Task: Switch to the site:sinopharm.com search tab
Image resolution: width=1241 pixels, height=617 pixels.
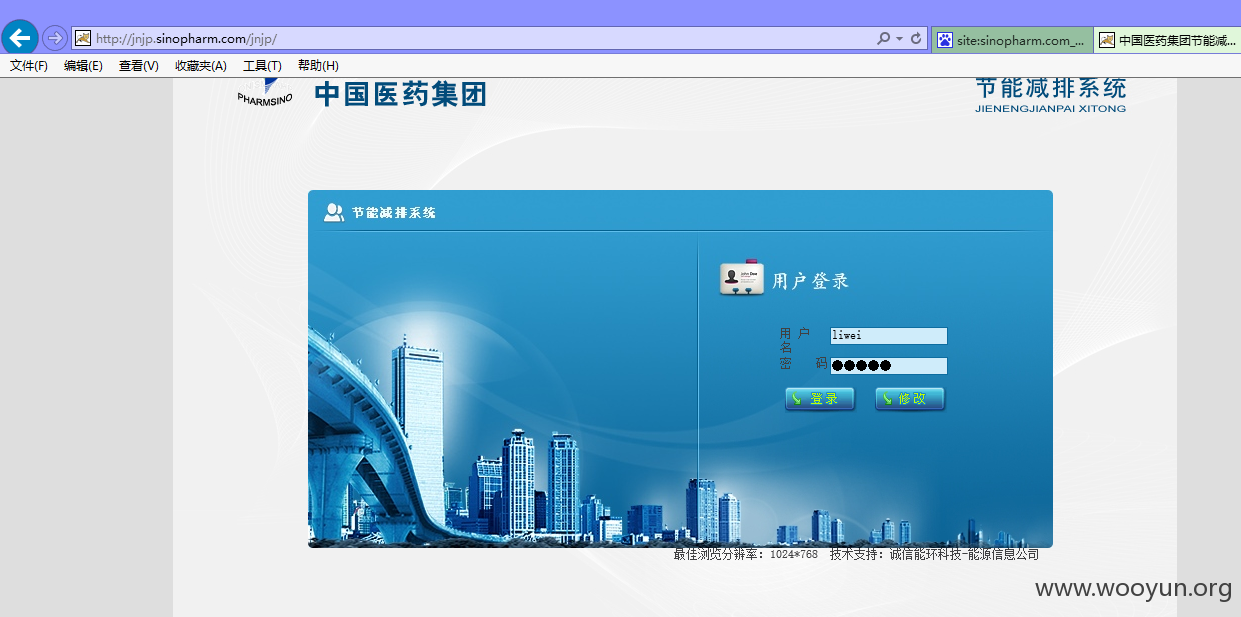Action: (x=1012, y=40)
